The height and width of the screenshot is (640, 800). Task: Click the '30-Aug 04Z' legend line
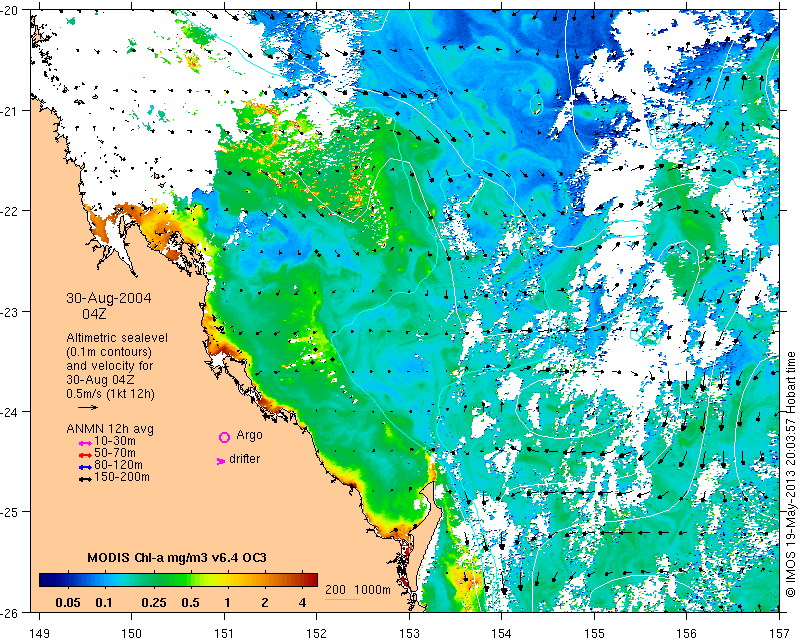pyautogui.click(x=100, y=380)
